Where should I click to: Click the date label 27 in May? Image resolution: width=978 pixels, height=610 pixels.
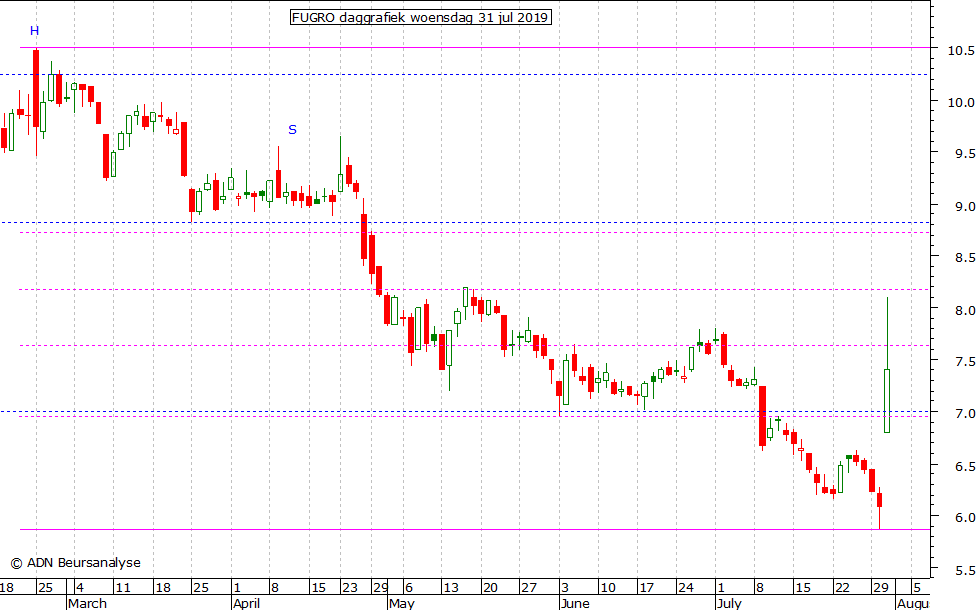(x=528, y=588)
